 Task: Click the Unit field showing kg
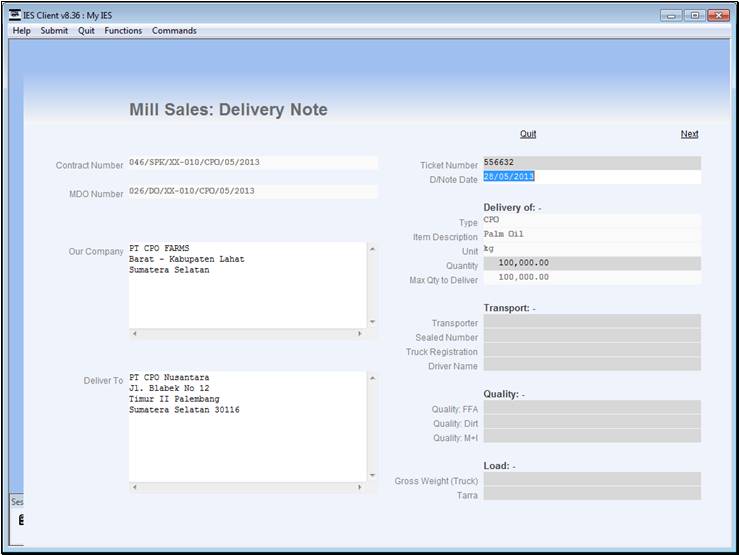pyautogui.click(x=592, y=249)
